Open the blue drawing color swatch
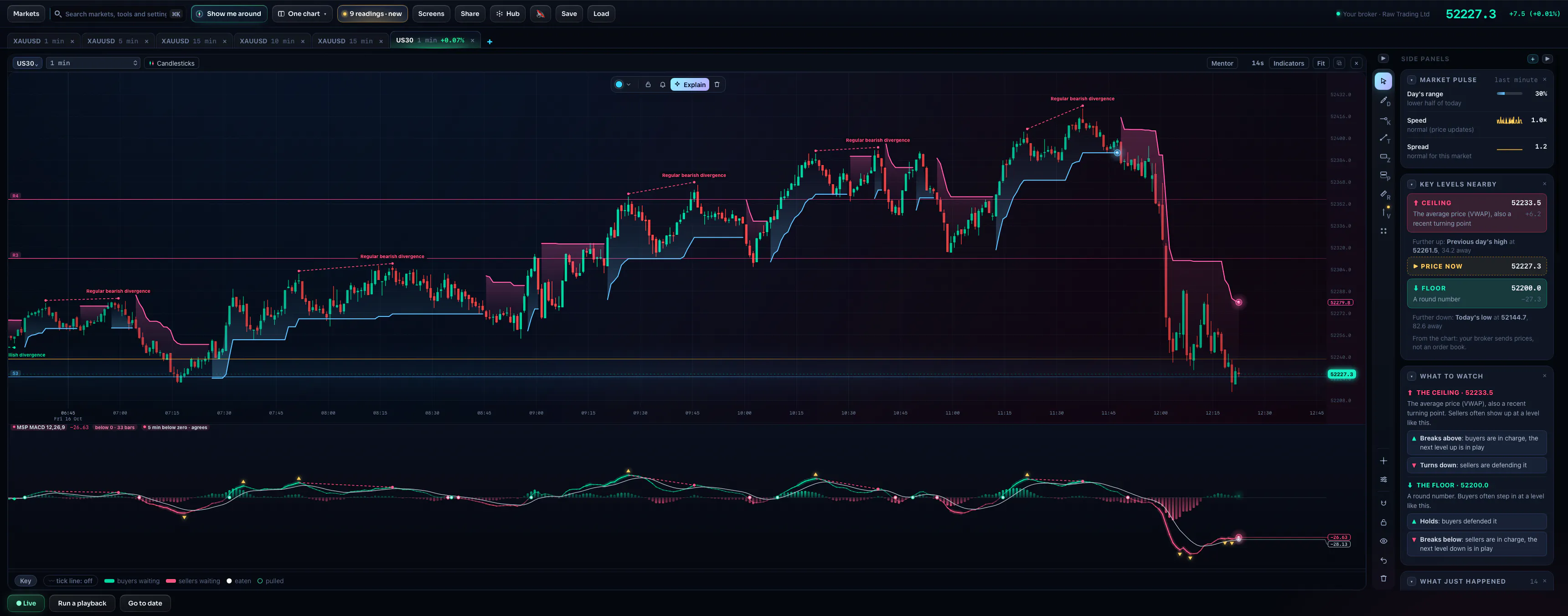Image resolution: width=1568 pixels, height=616 pixels. [619, 85]
